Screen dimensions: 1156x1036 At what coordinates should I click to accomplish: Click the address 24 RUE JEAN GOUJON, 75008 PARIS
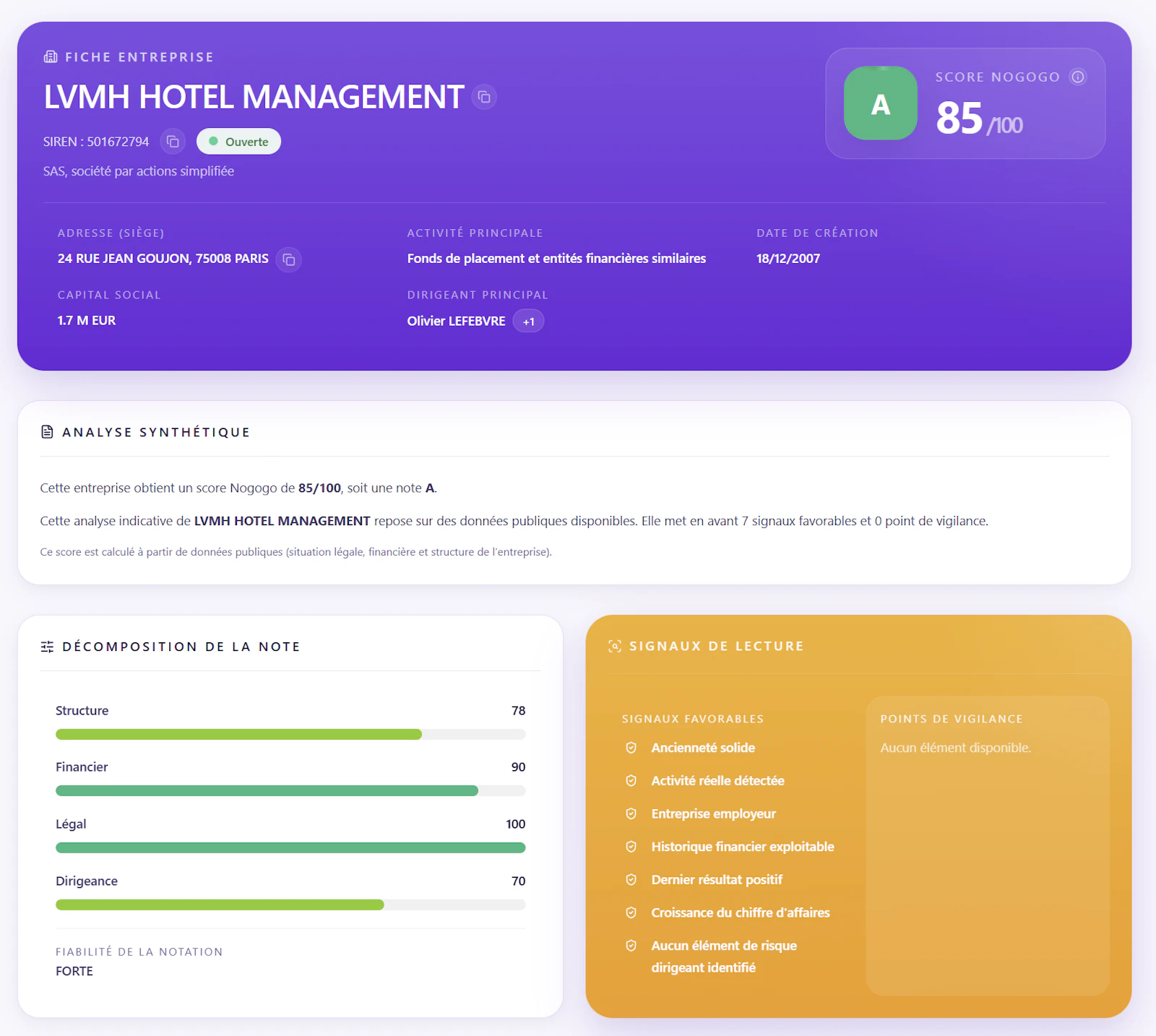pyautogui.click(x=163, y=259)
